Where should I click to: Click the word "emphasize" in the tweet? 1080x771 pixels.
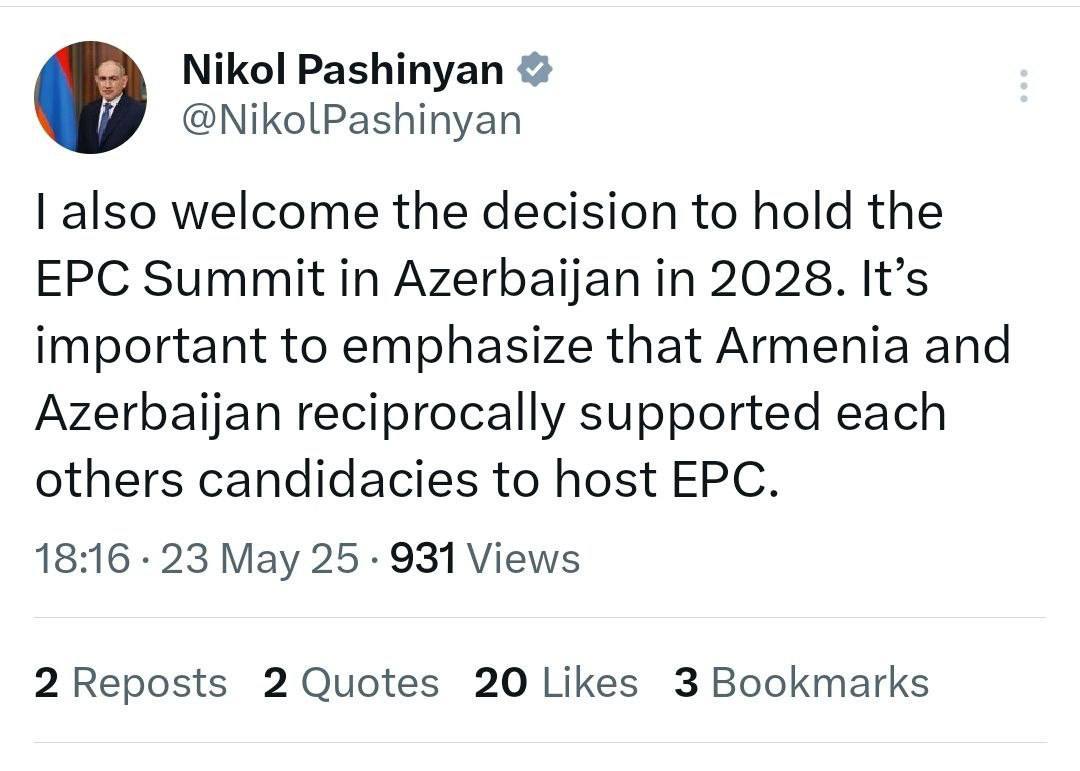click(x=467, y=347)
